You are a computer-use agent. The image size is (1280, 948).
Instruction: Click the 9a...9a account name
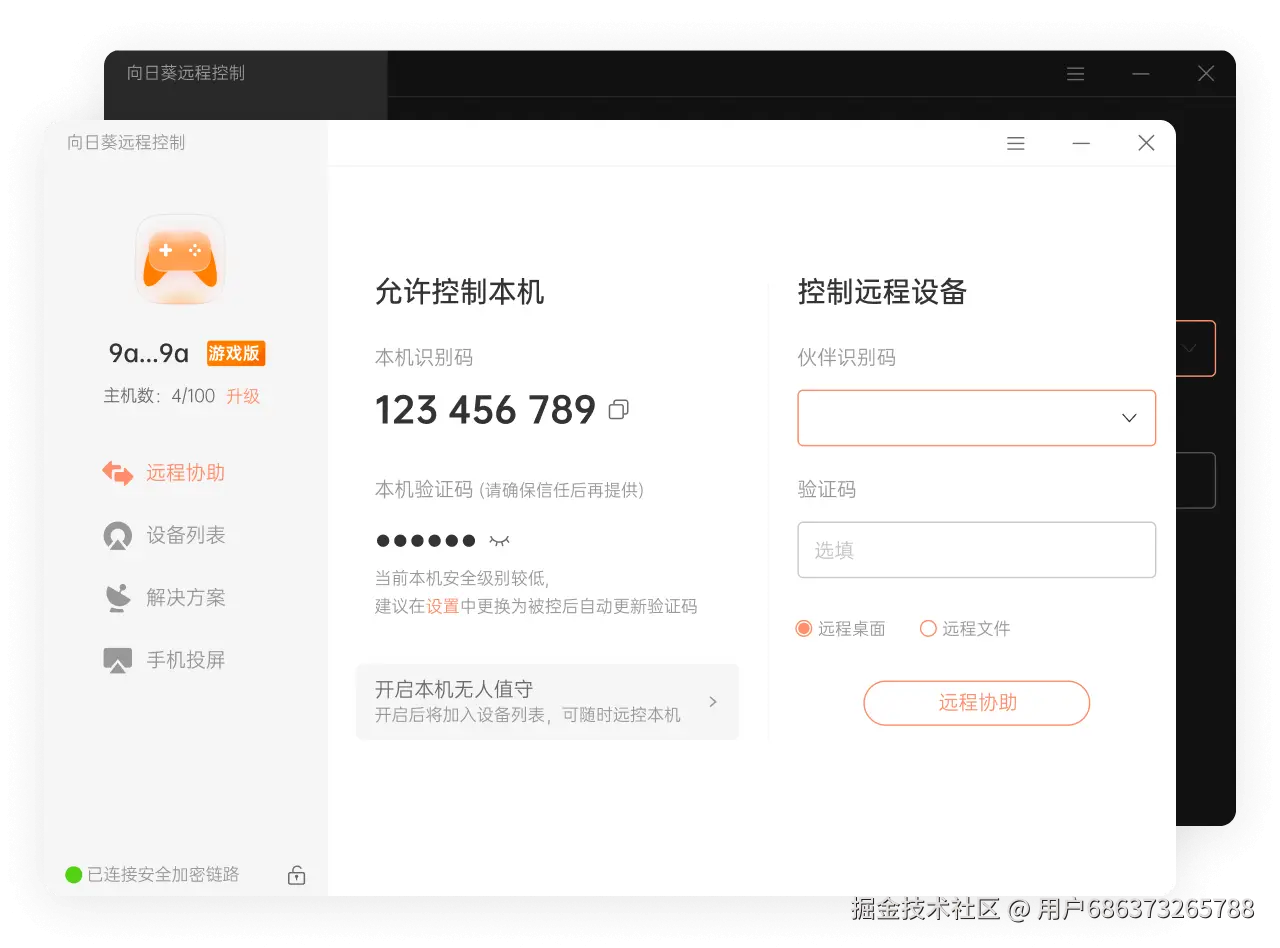pos(149,353)
